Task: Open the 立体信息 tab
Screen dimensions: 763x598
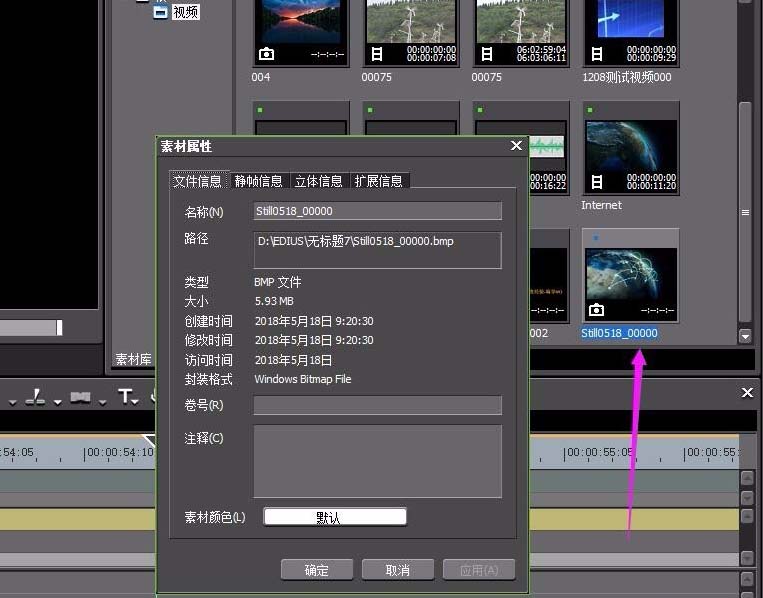Action: click(319, 181)
